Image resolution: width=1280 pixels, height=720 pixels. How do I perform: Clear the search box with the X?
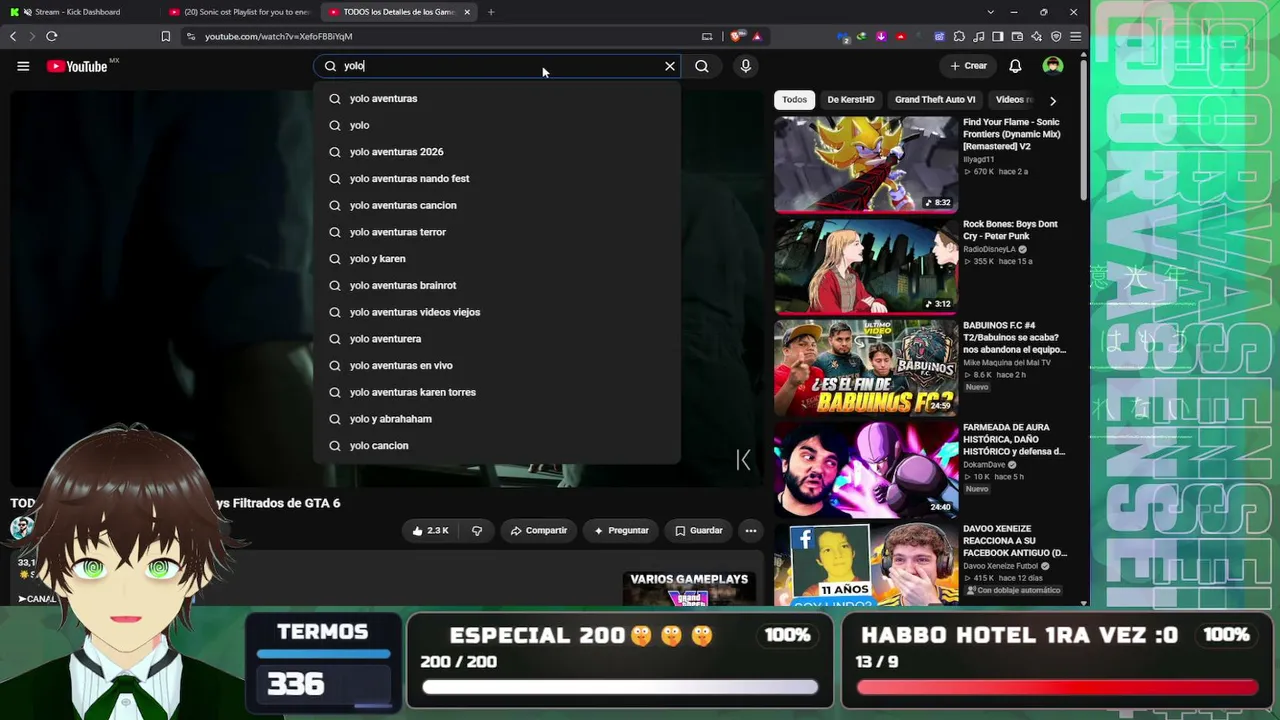[x=670, y=66]
